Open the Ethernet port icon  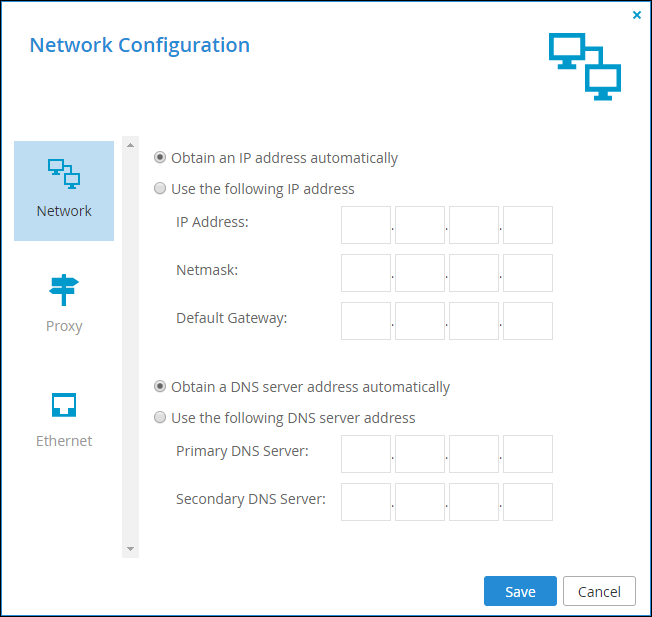(x=64, y=405)
